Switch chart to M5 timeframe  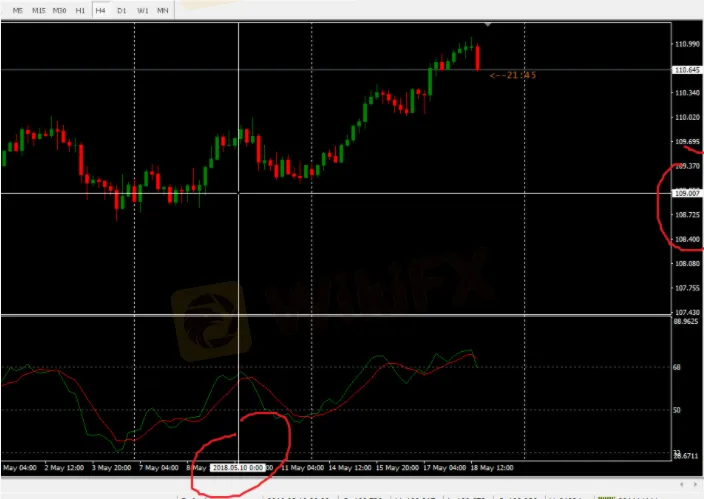pyautogui.click(x=18, y=10)
